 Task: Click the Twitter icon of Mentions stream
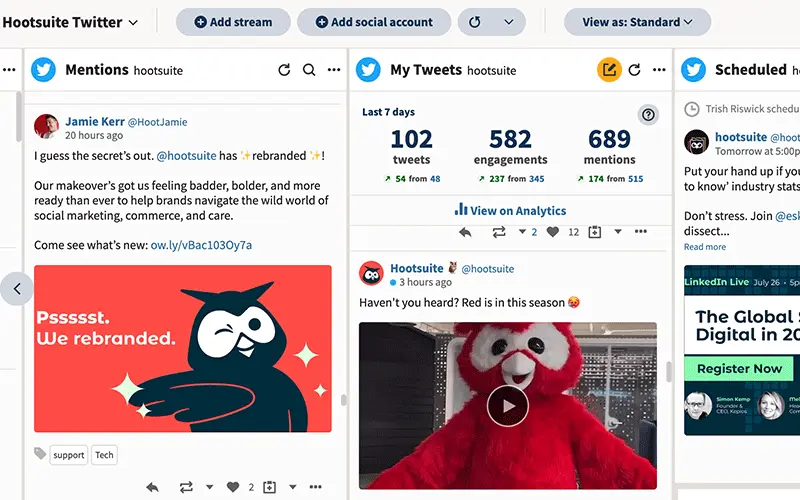(x=43, y=70)
